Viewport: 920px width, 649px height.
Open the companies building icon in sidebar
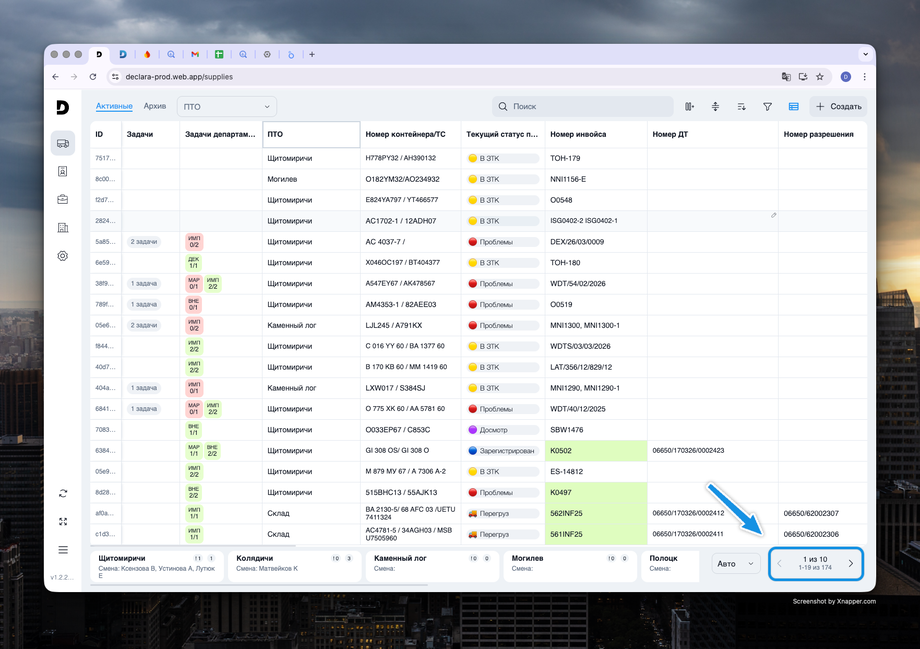click(63, 228)
